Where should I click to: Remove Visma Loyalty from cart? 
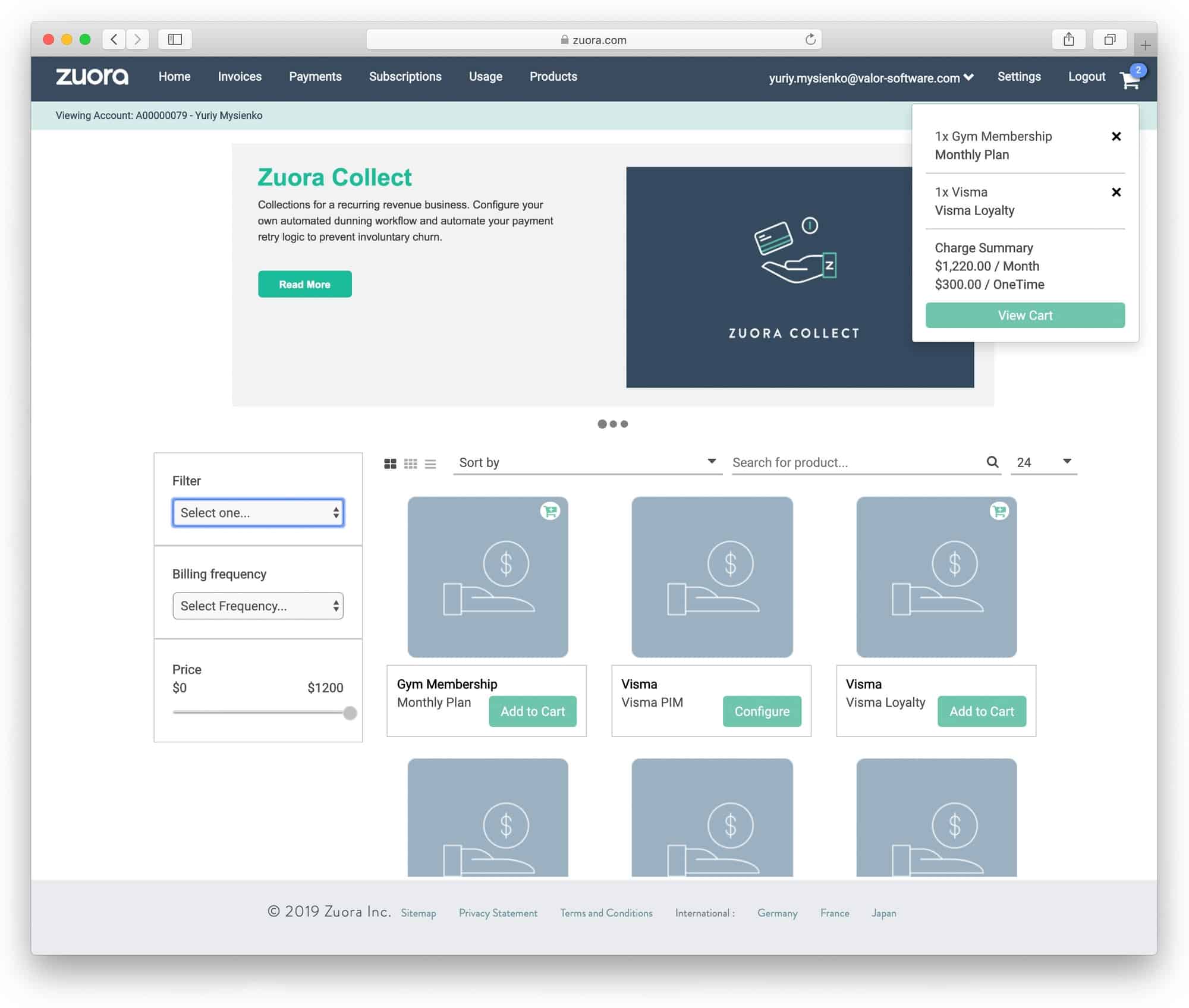point(1116,192)
